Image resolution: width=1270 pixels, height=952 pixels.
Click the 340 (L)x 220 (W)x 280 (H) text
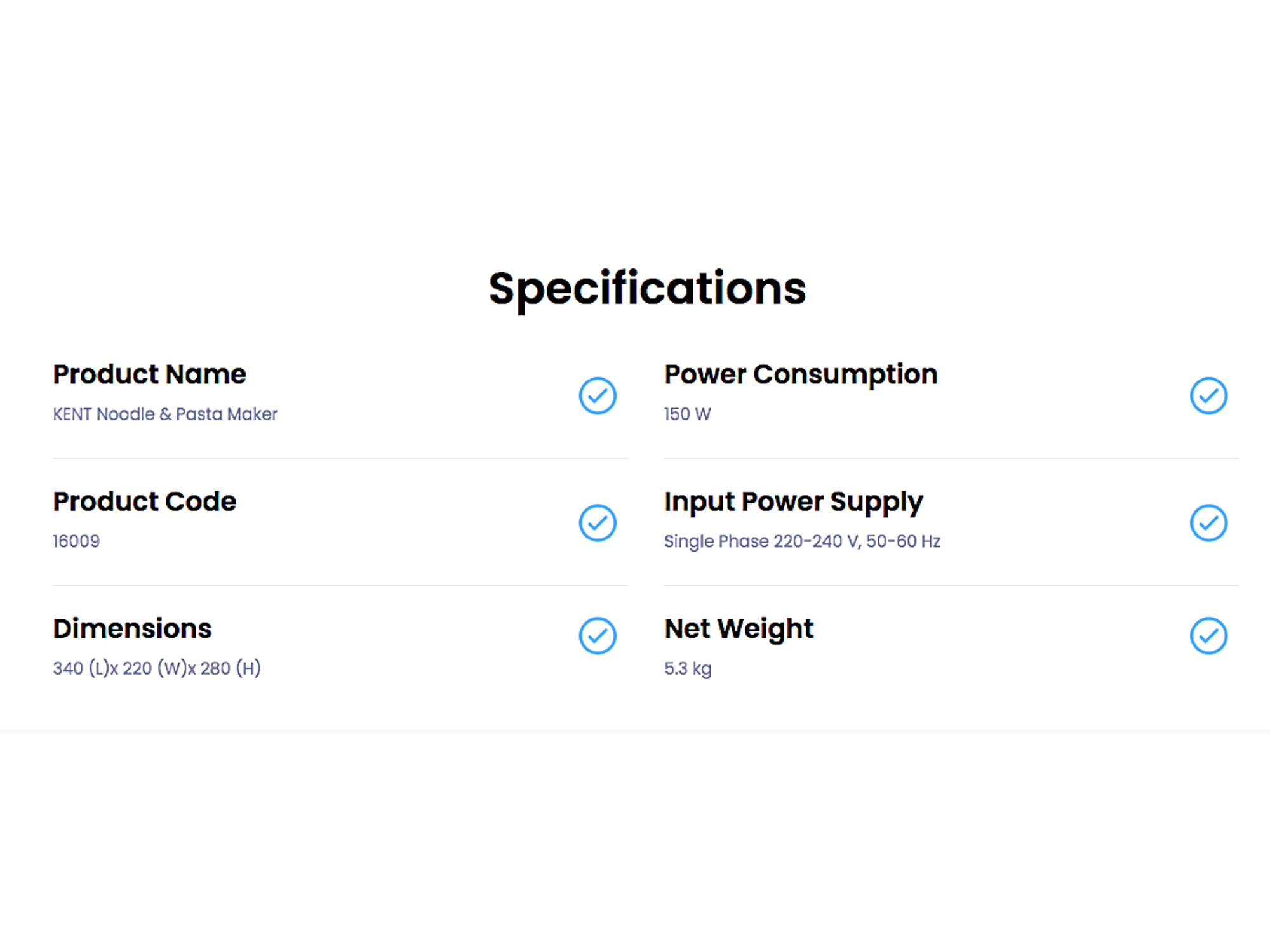pos(157,668)
